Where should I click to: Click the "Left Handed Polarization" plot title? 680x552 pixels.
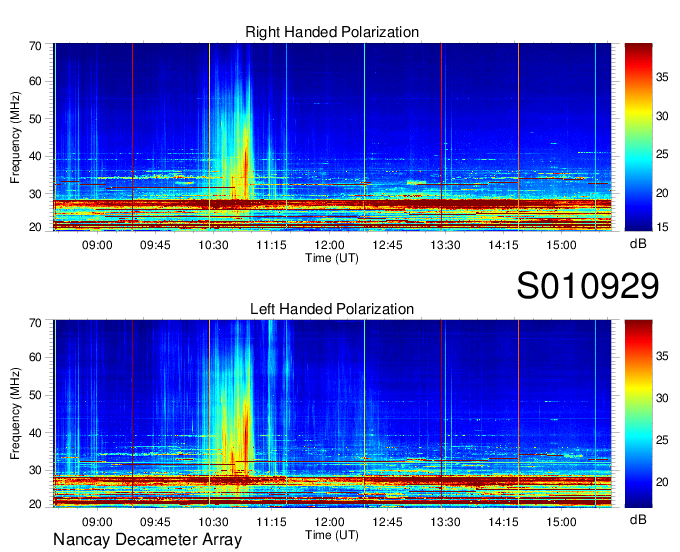332,309
